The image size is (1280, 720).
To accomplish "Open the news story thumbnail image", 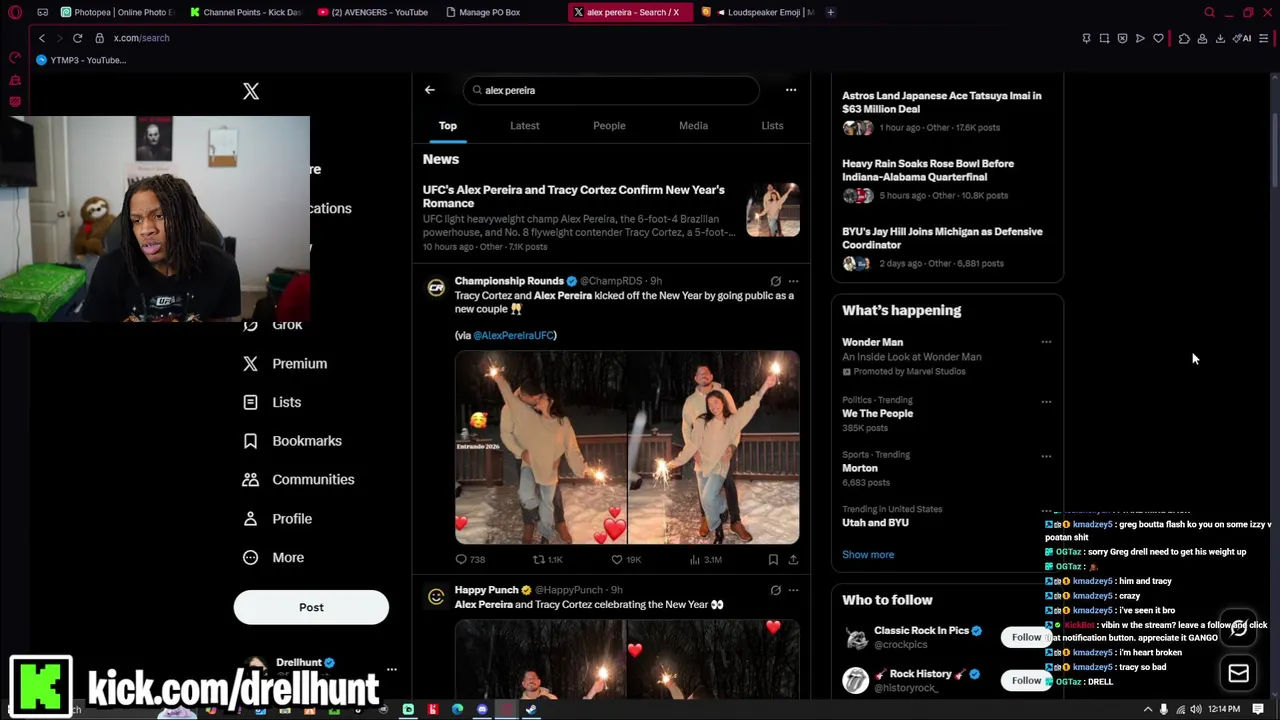I will click(773, 209).
